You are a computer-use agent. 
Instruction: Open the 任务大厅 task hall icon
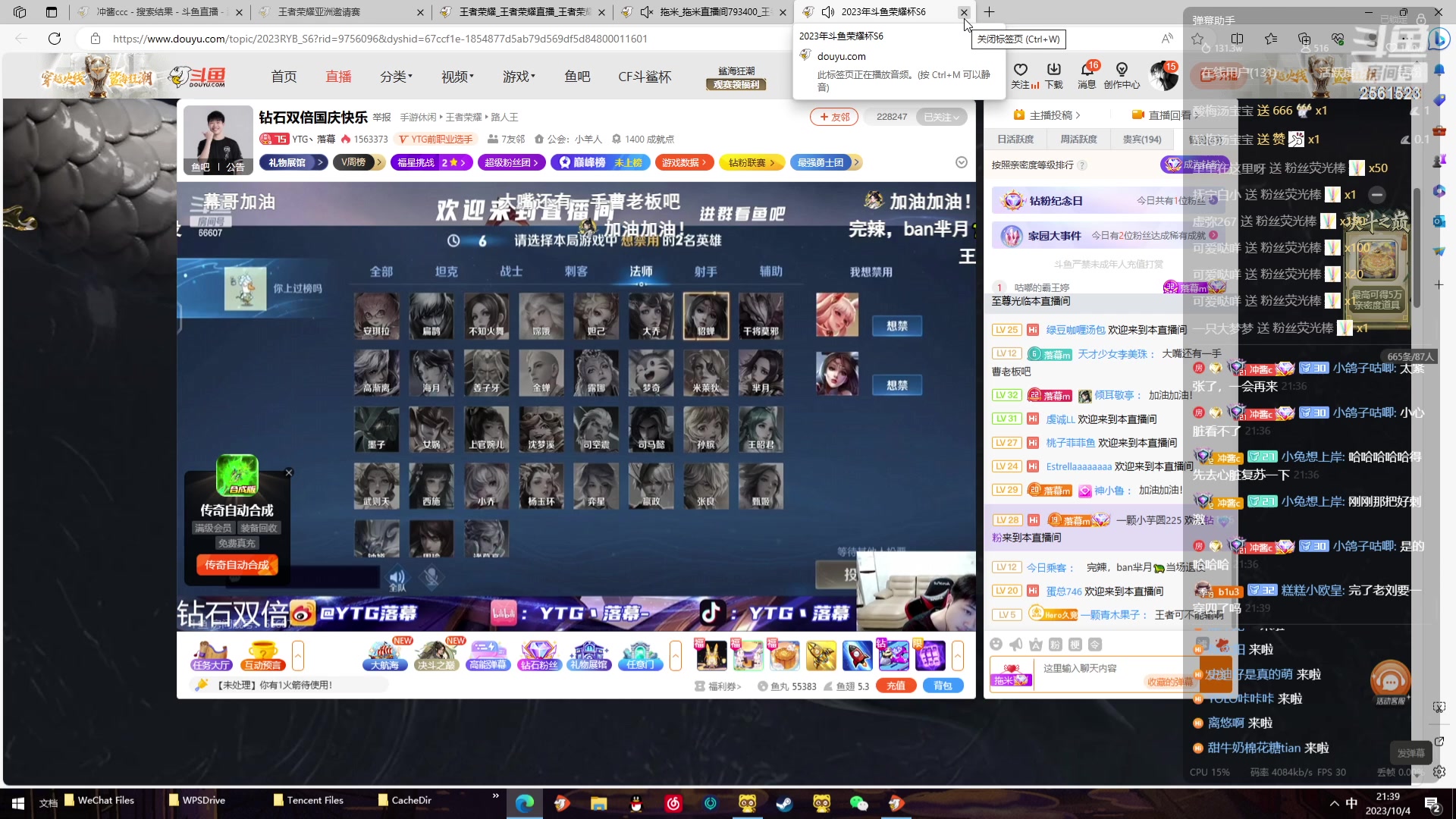(211, 655)
